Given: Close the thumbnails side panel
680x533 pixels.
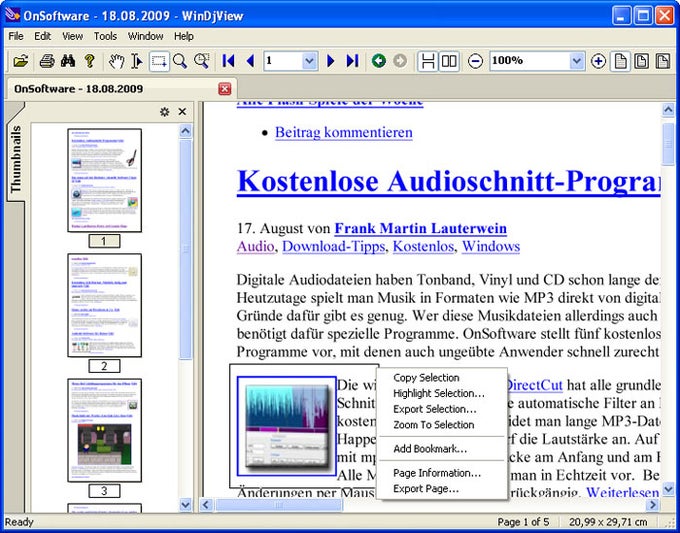Looking at the screenshot, I should point(182,112).
